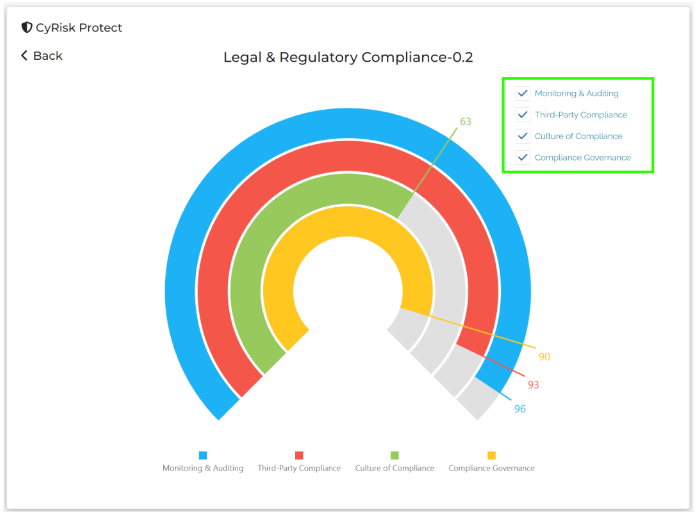Screen dimensions: 696x514
Task: Select the yellow Compliance Governance arc
Action: [x=348, y=221]
